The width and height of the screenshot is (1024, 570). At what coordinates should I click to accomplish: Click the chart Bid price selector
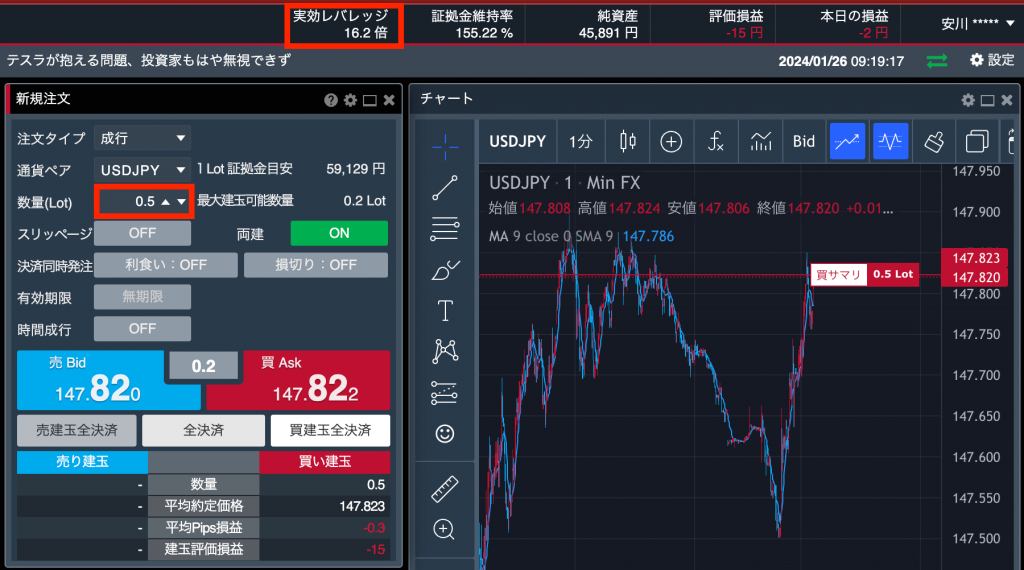coord(804,141)
